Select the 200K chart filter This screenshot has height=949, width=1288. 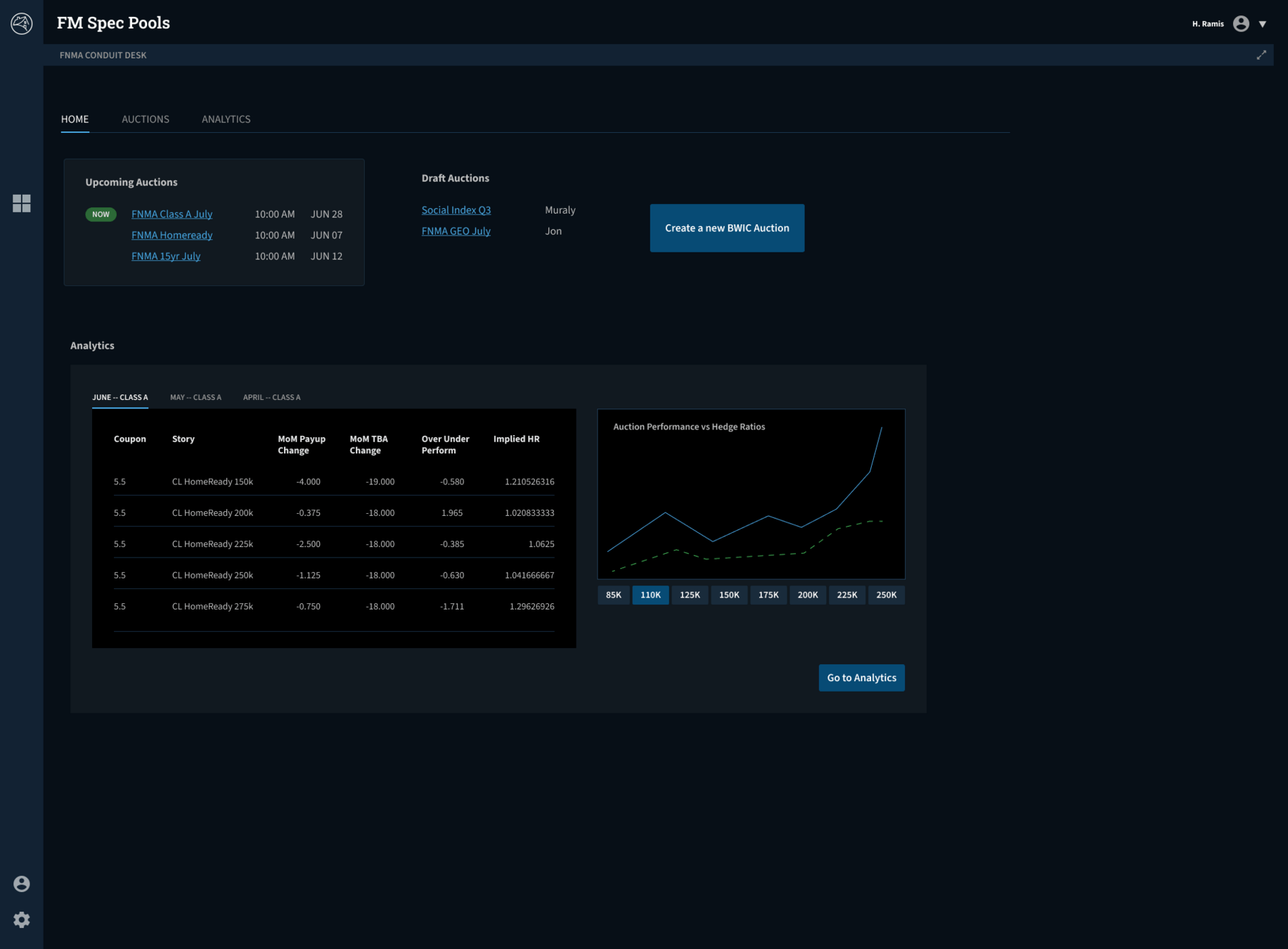click(x=808, y=595)
